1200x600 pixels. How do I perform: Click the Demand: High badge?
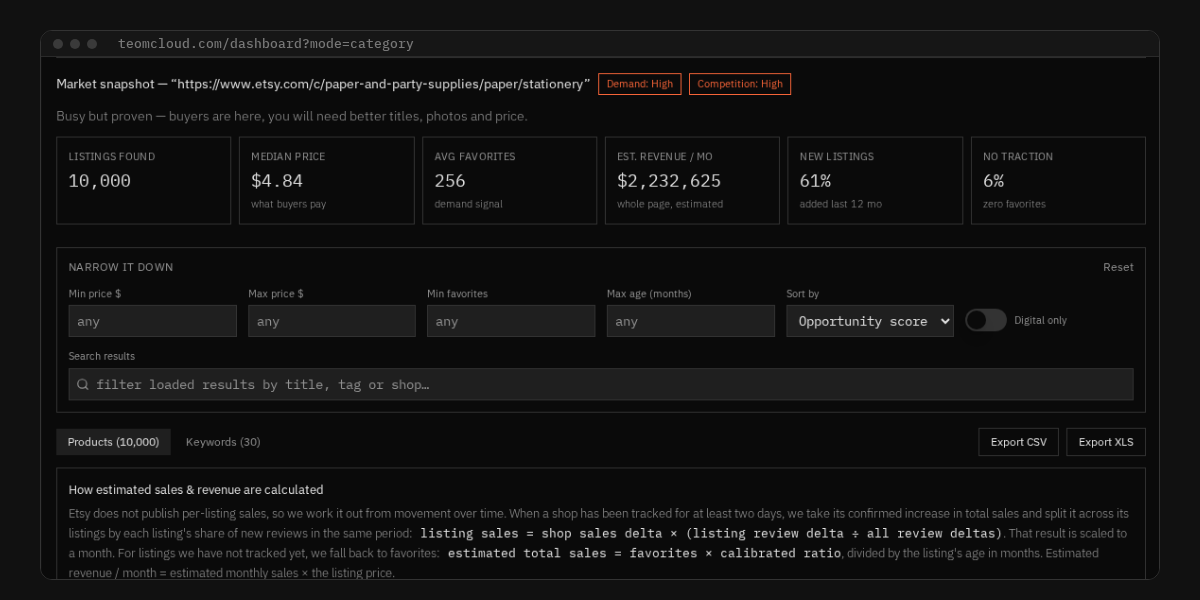[640, 84]
